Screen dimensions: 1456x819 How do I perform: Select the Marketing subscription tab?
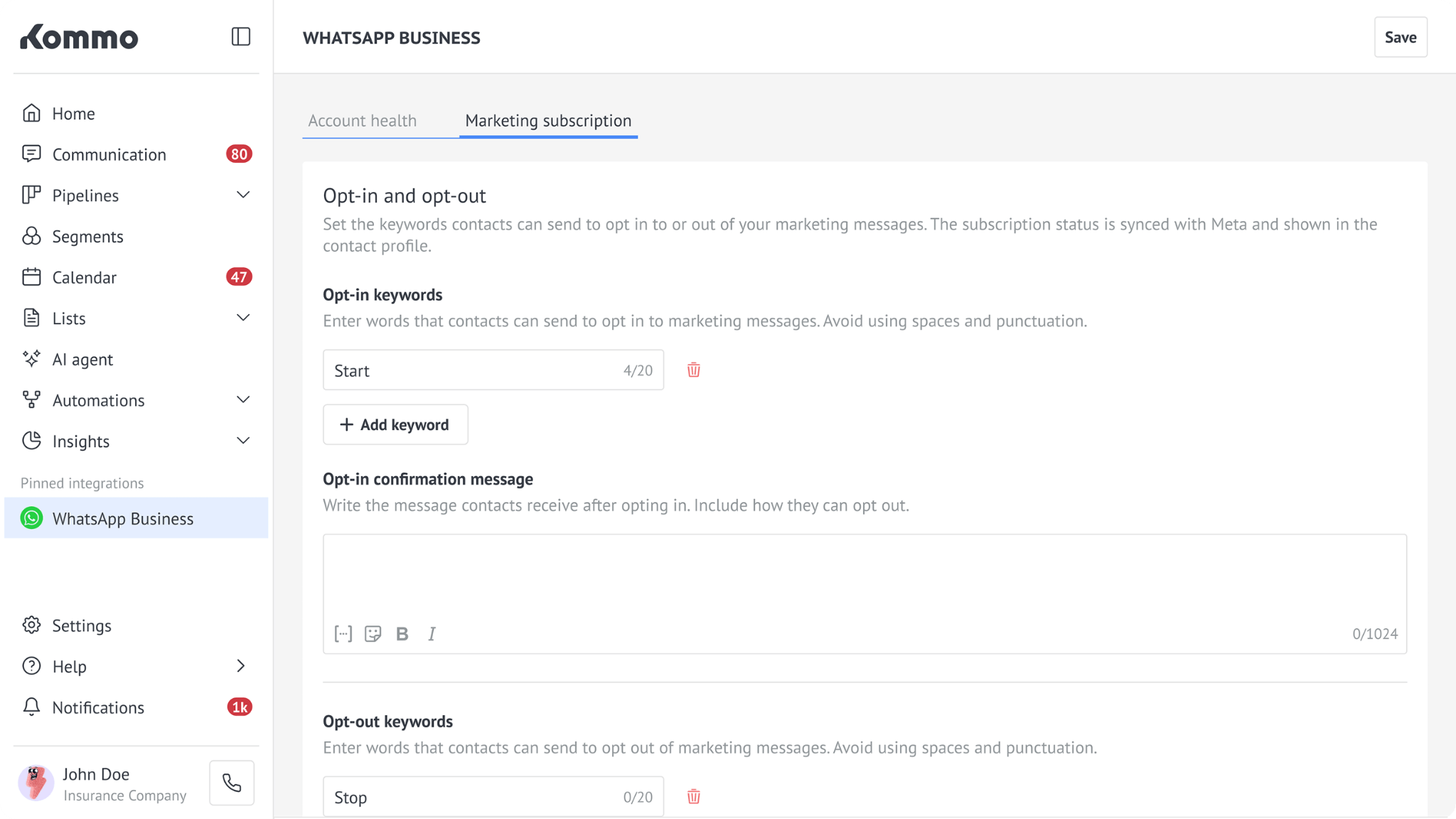pyautogui.click(x=548, y=121)
